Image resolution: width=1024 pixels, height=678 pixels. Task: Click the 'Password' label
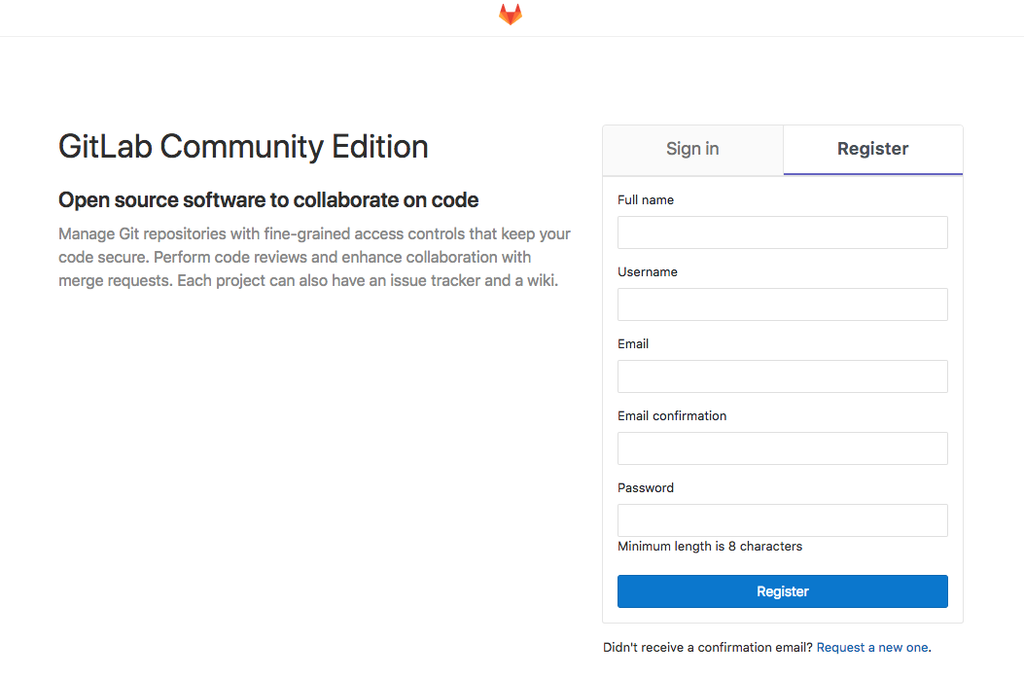click(x=645, y=487)
